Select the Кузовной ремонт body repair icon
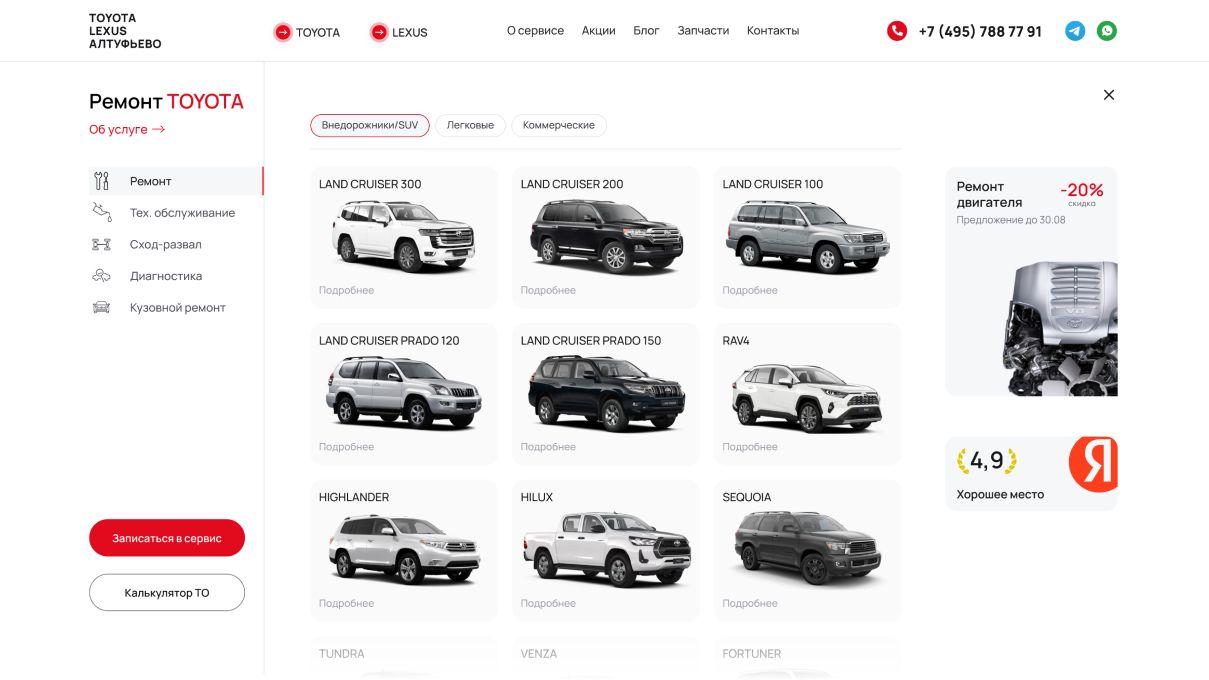Screen dimensions: 1209x680 click(x=100, y=307)
